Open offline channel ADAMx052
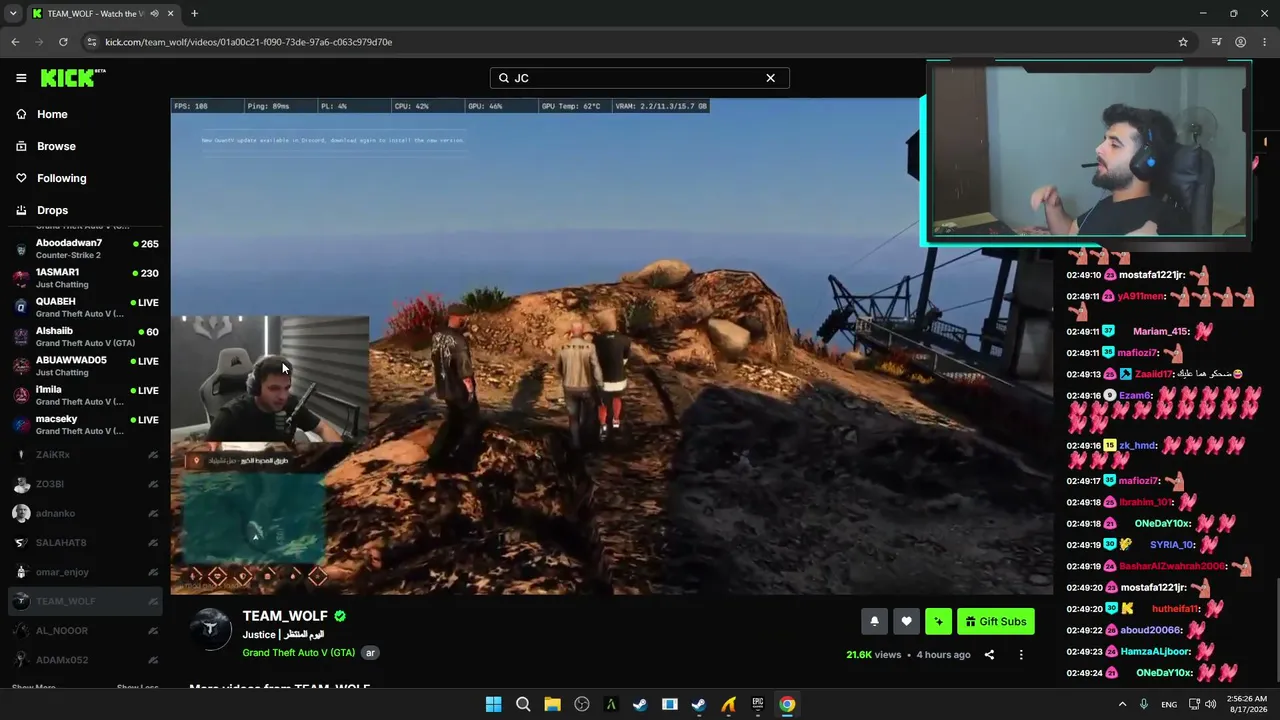Image resolution: width=1280 pixels, height=720 pixels. pos(85,660)
